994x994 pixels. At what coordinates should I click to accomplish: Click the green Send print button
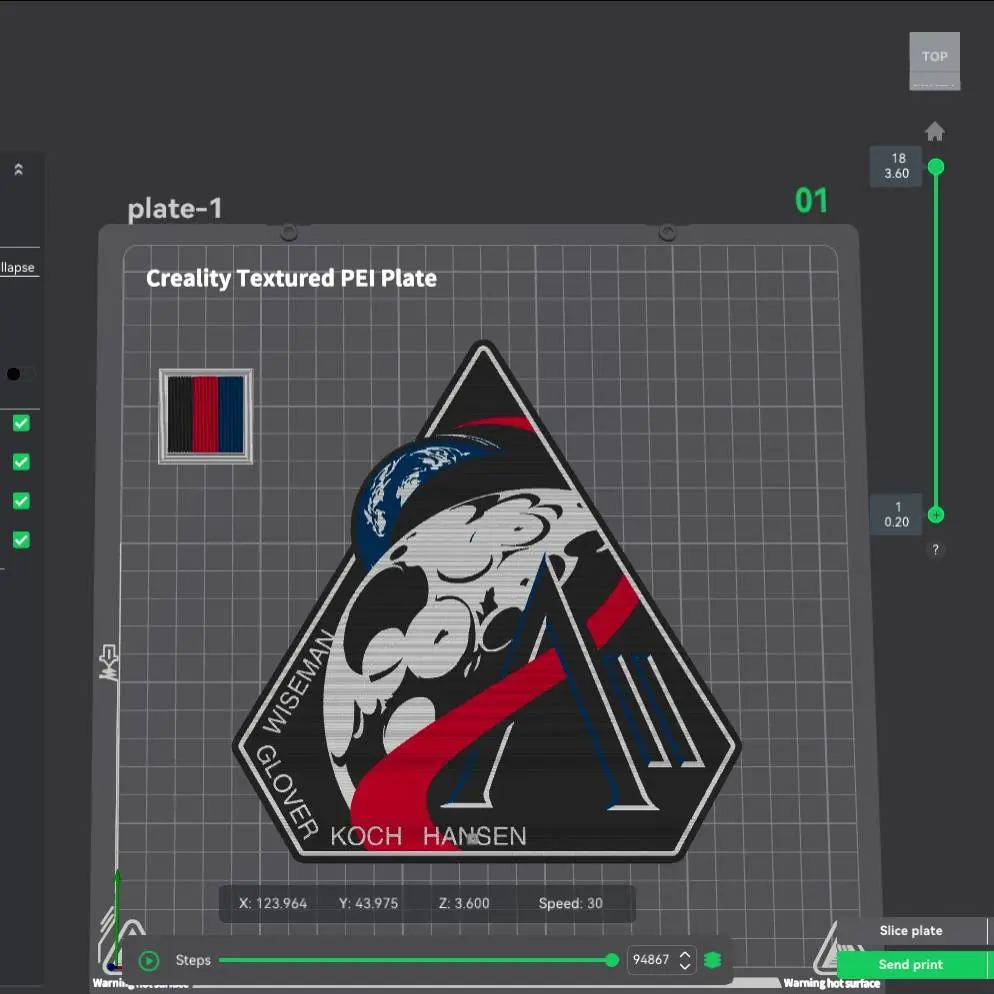point(911,965)
